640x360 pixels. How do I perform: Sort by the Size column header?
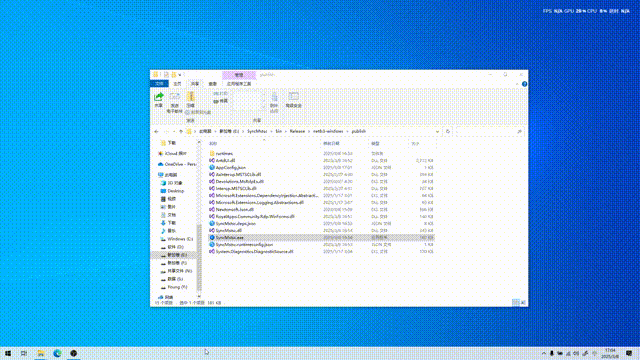click(422, 144)
